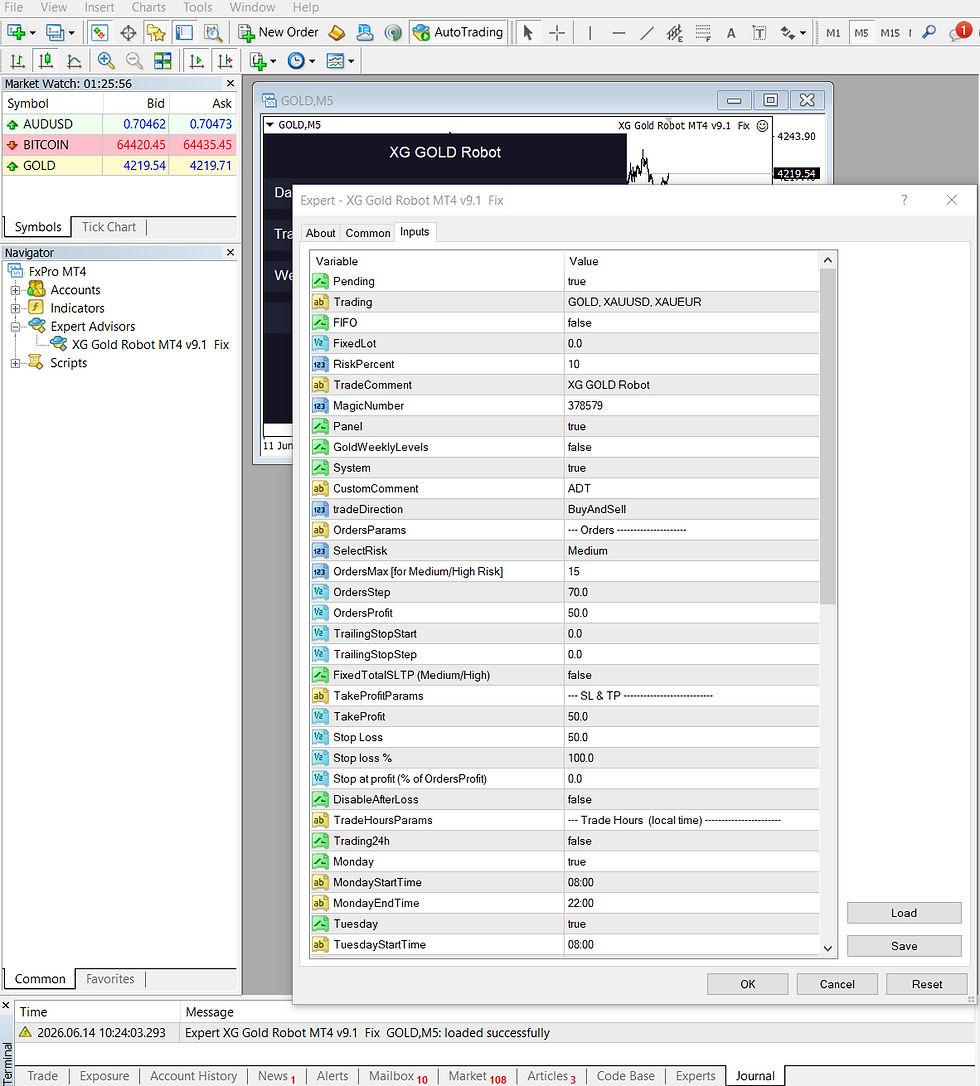Select XG Gold Robot MT4 v9.1 in Navigator
The image size is (980, 1086).
pos(150,344)
